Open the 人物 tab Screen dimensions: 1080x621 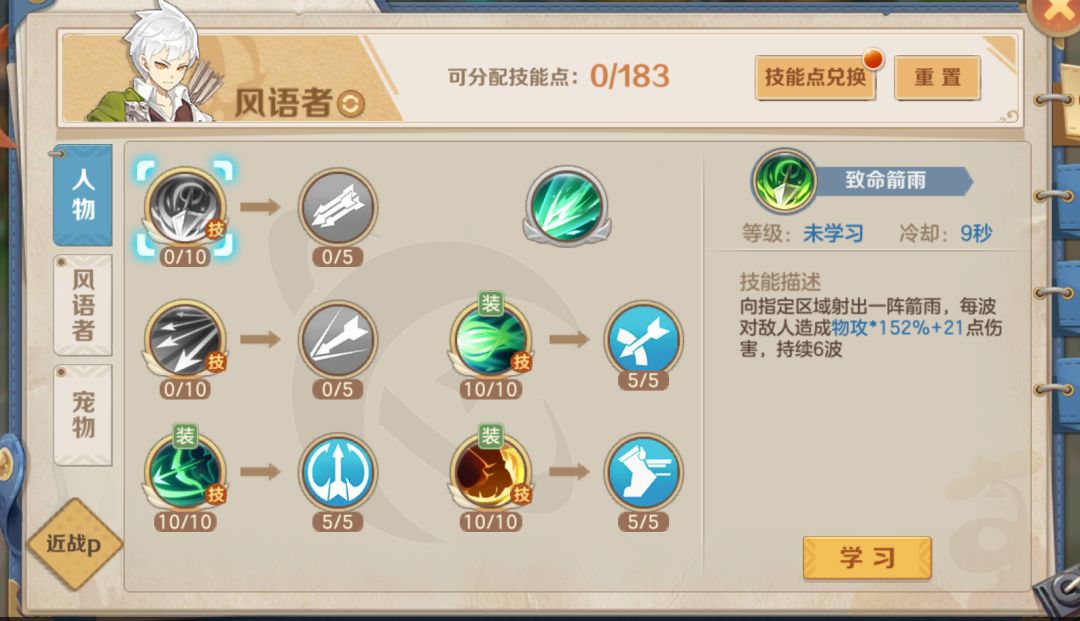pos(83,195)
